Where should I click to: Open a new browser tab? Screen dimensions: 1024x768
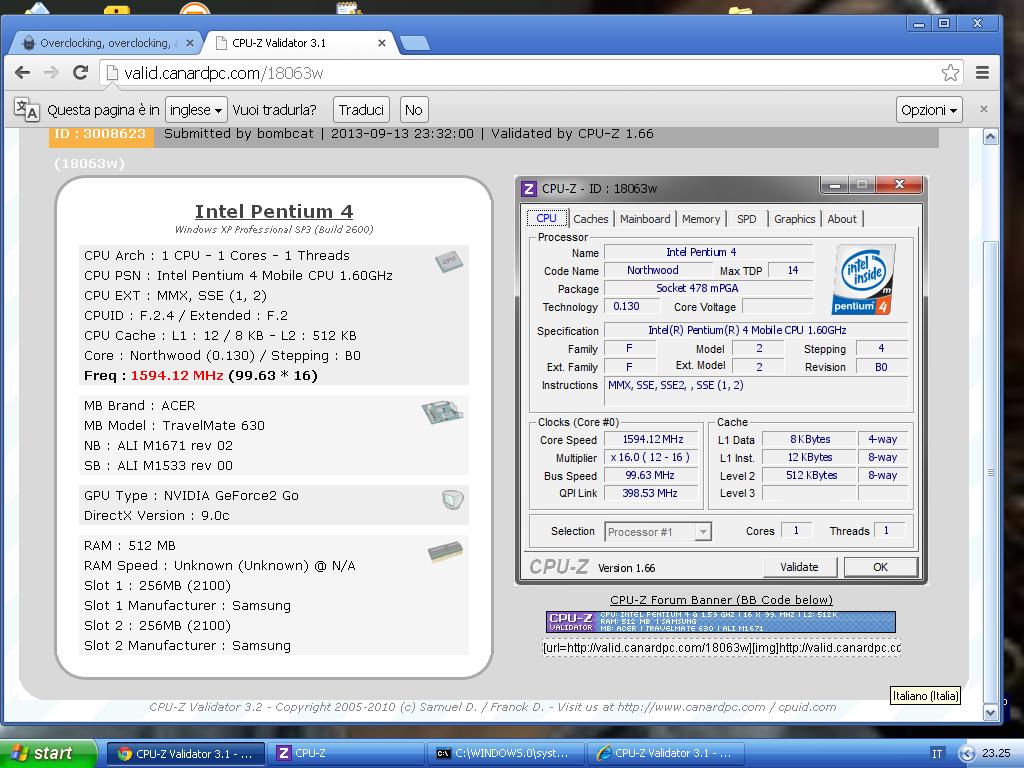tap(414, 43)
